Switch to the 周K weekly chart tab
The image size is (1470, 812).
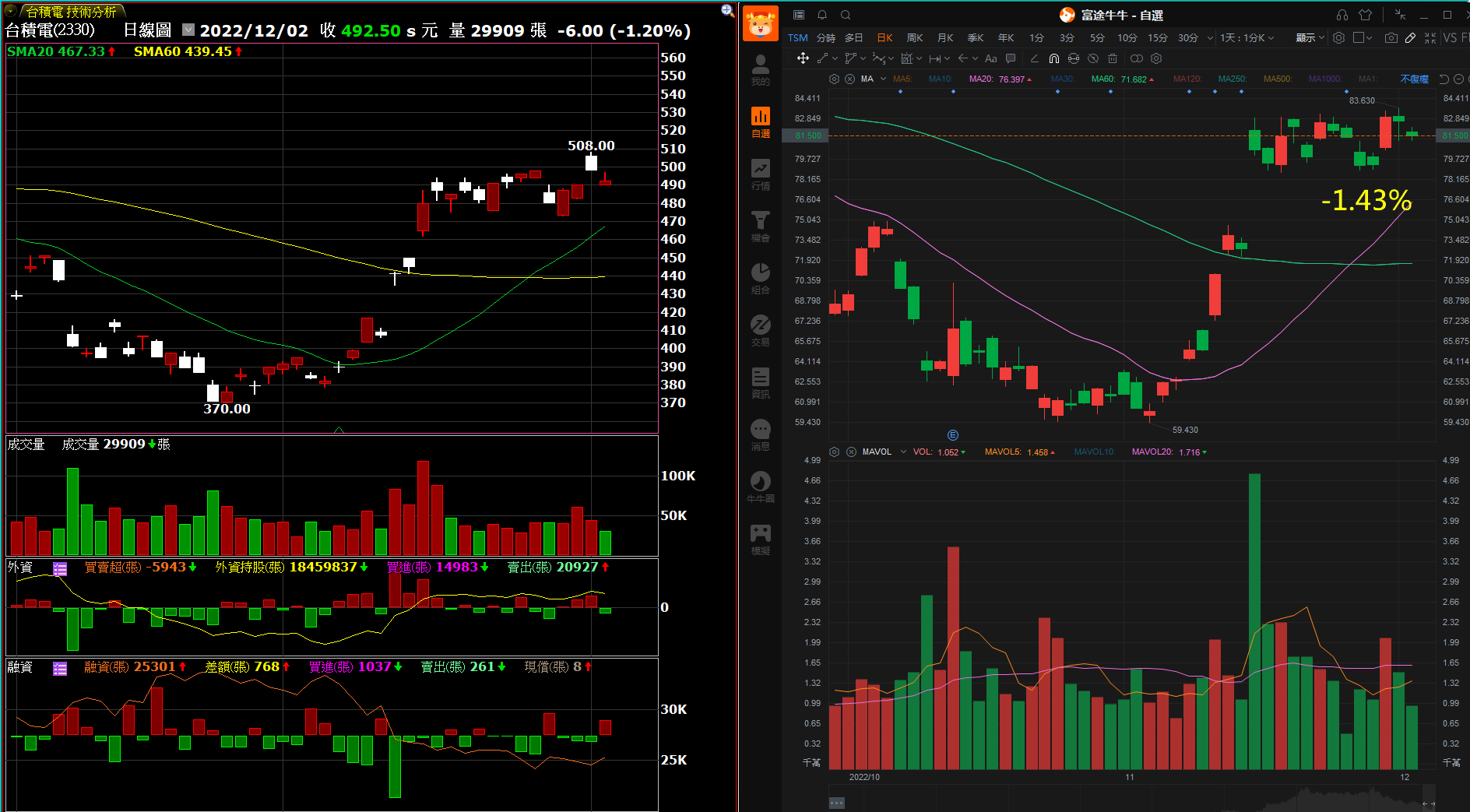click(x=915, y=37)
